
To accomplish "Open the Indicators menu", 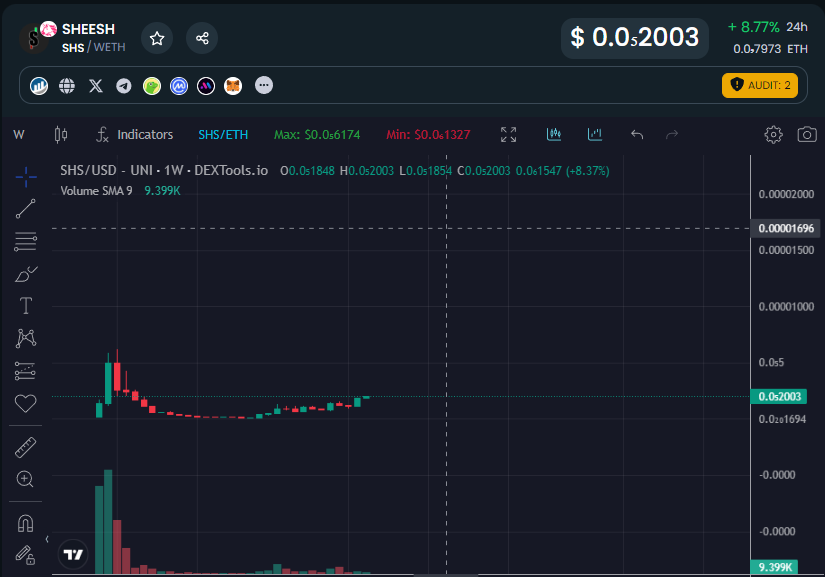I will coord(135,135).
